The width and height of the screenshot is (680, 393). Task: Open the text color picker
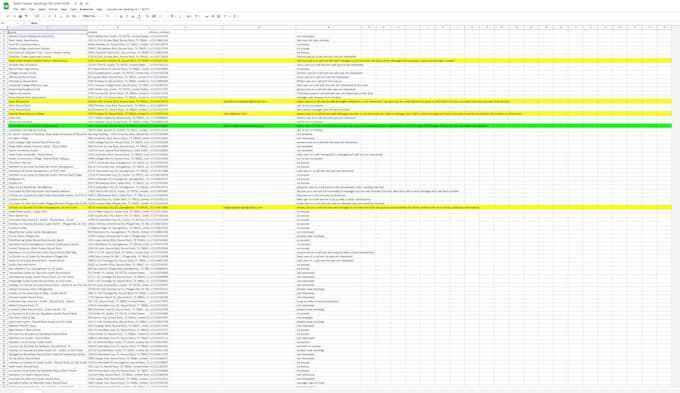pos(139,16)
